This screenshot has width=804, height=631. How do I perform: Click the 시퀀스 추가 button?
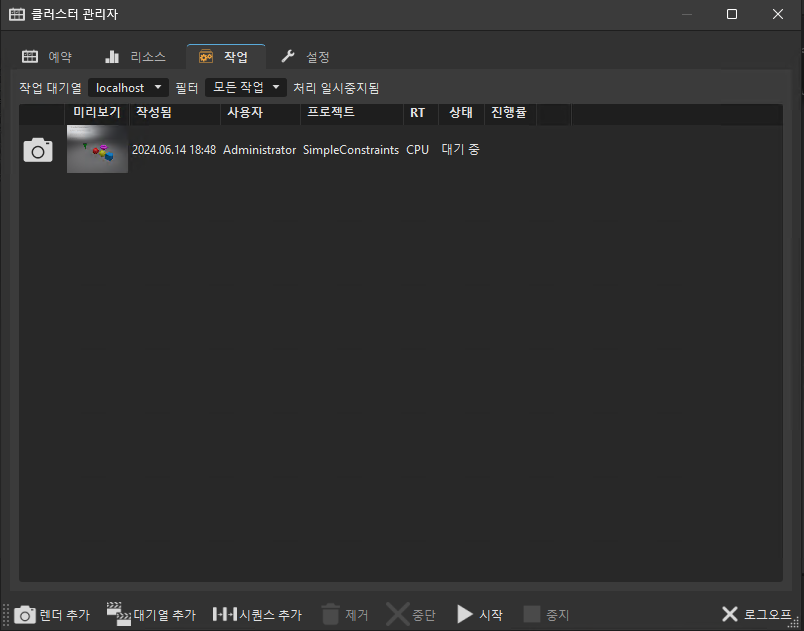click(257, 614)
